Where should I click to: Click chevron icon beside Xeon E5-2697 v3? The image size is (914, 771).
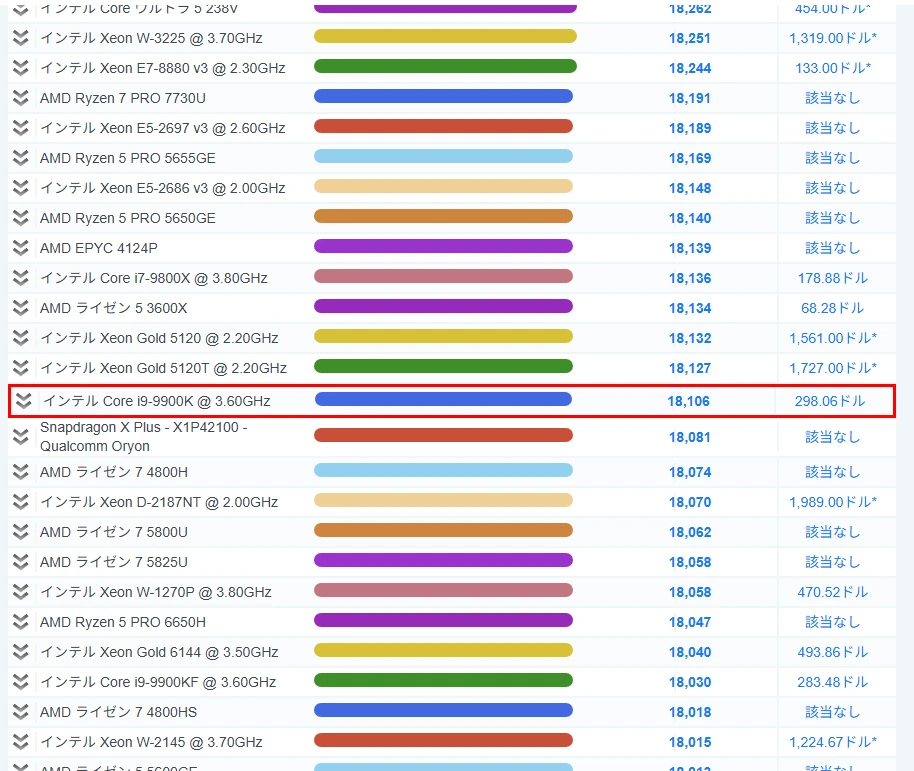pyautogui.click(x=20, y=128)
